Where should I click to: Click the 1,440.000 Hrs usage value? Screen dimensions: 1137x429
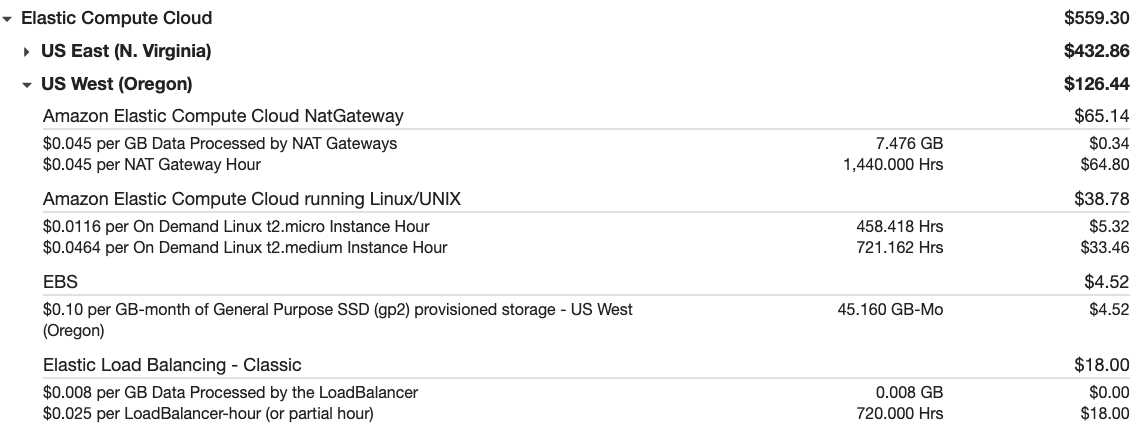point(893,164)
